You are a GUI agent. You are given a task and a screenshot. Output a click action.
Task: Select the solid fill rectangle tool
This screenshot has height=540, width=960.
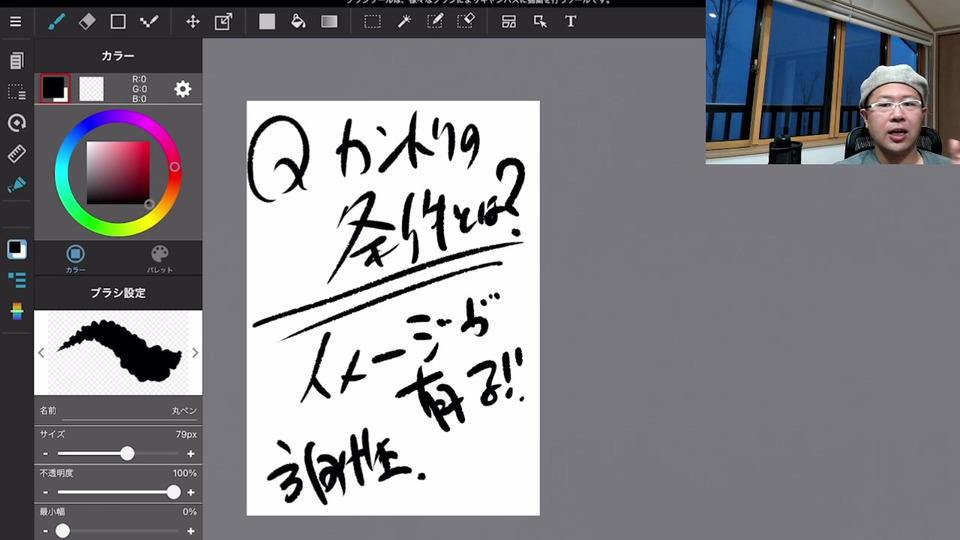(267, 21)
